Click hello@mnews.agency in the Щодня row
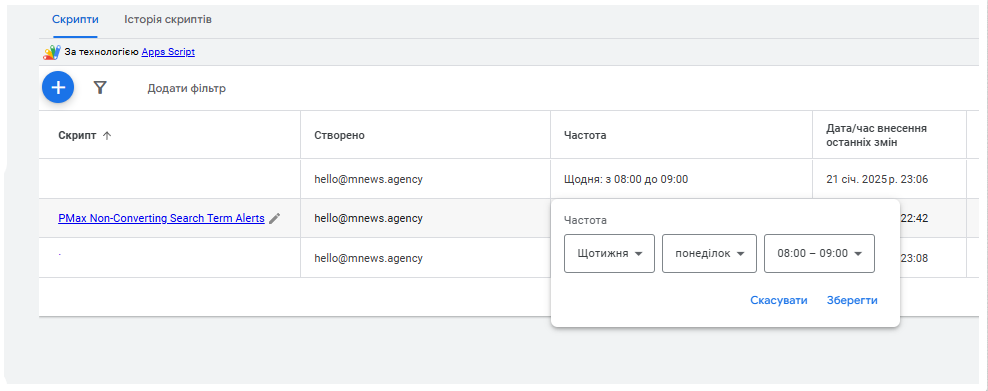Screen dimensions: 988x391 369,179
